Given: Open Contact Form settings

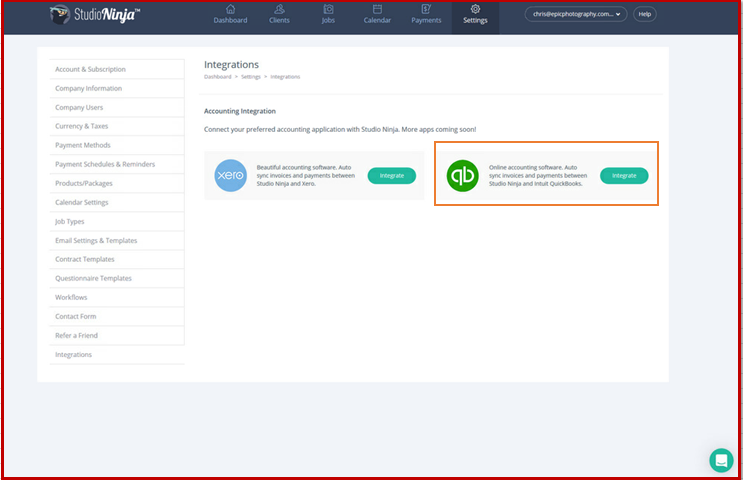Looking at the screenshot, I should point(117,316).
